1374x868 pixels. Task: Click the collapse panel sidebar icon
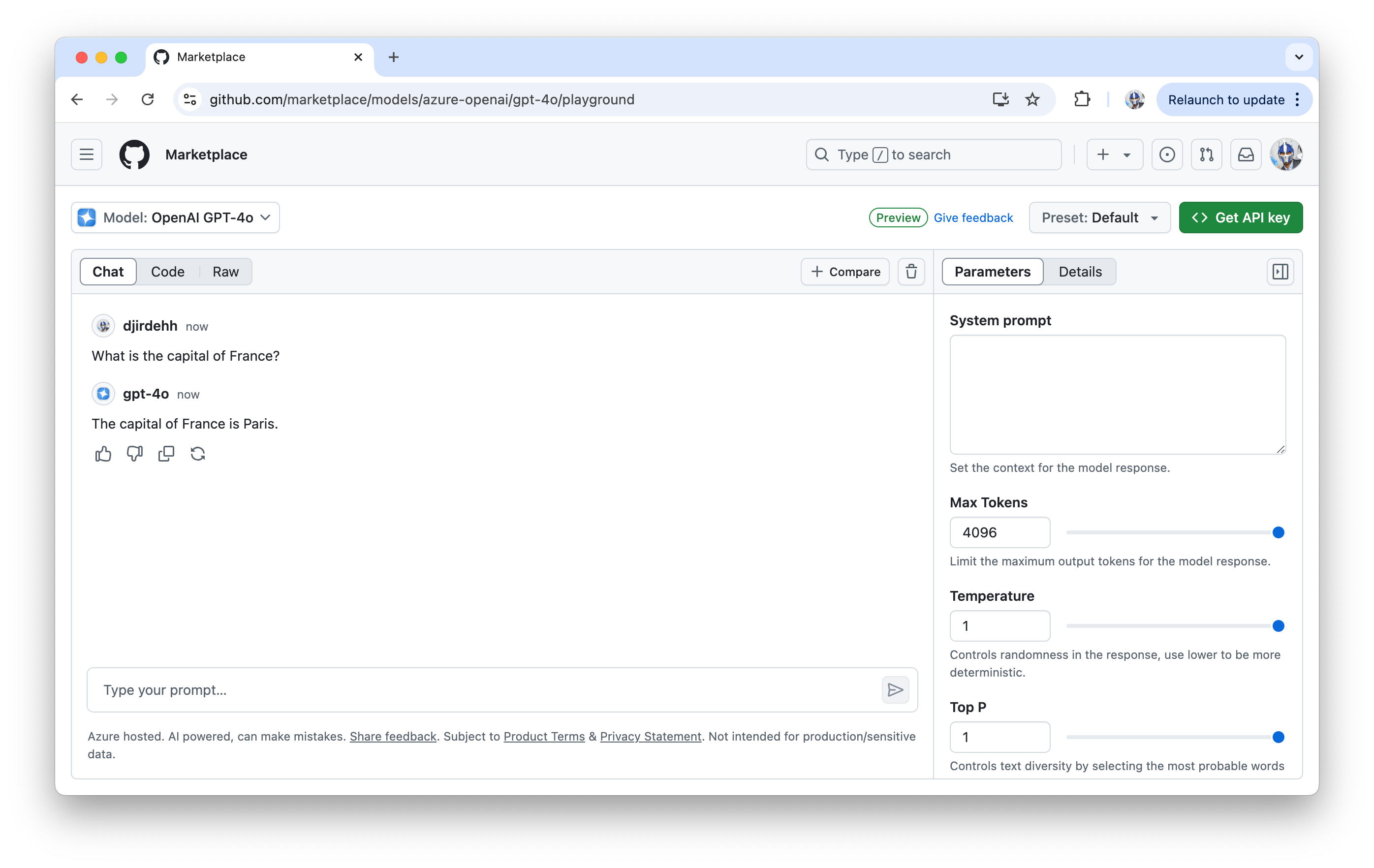1280,271
